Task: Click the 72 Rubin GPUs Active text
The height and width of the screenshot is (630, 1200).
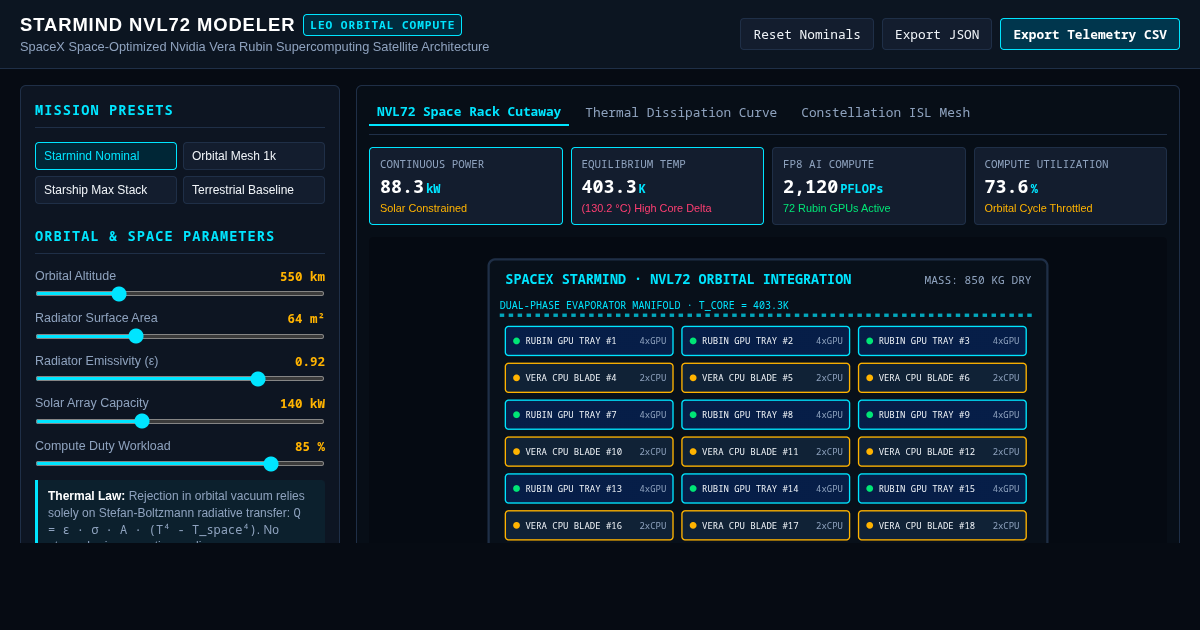Action: (836, 208)
